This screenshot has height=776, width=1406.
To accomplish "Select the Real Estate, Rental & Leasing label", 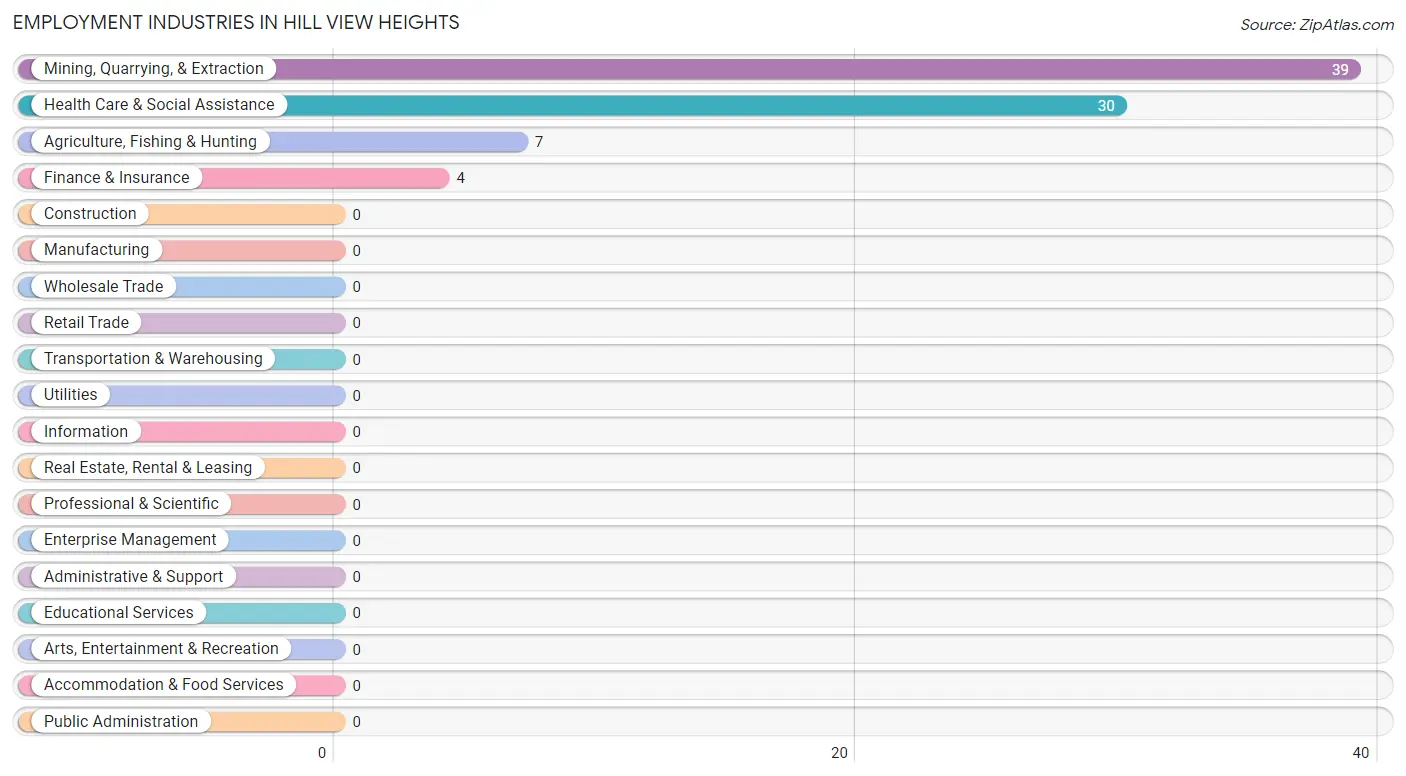I will tap(148, 468).
